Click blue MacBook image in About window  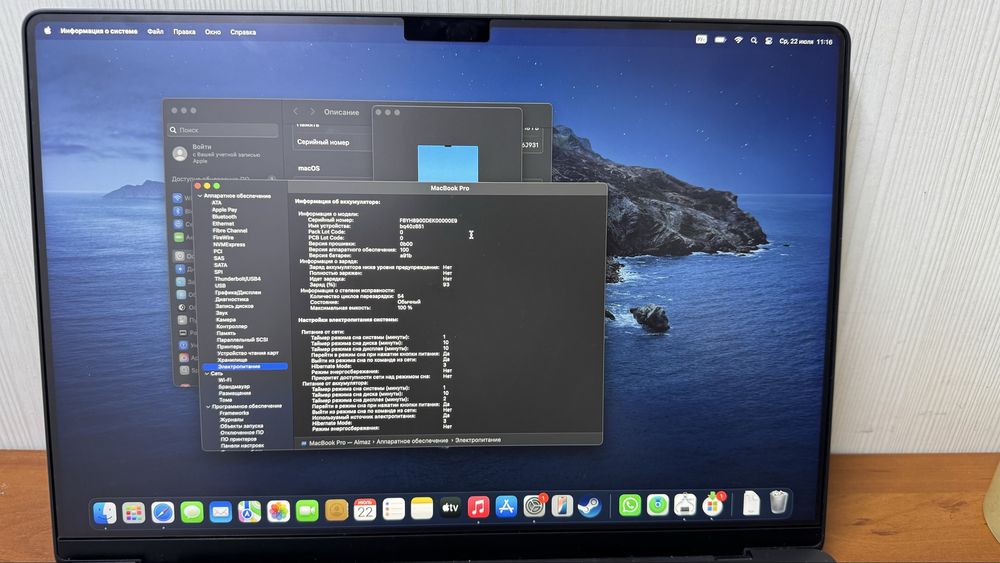448,163
